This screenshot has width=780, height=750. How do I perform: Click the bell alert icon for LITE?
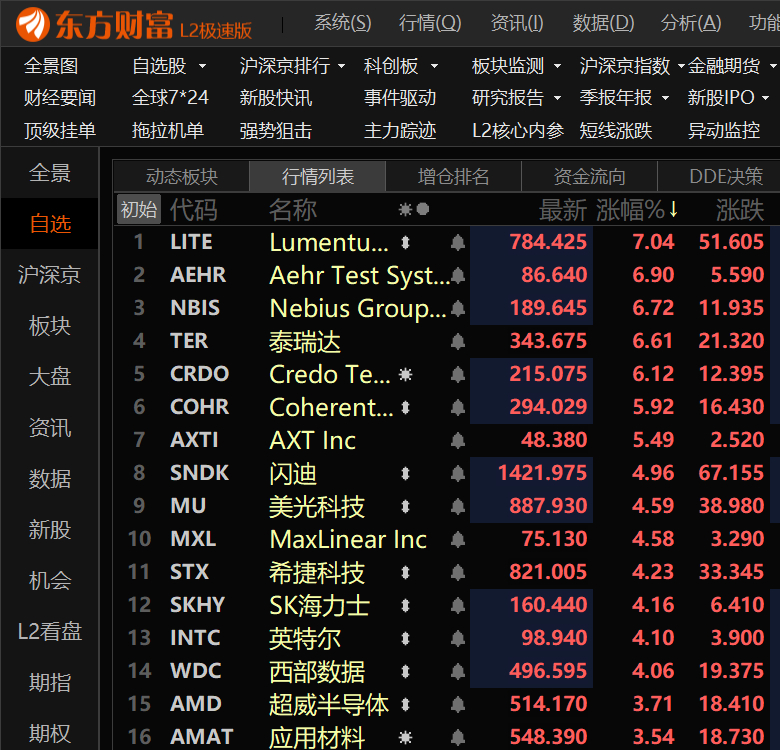[x=458, y=243]
